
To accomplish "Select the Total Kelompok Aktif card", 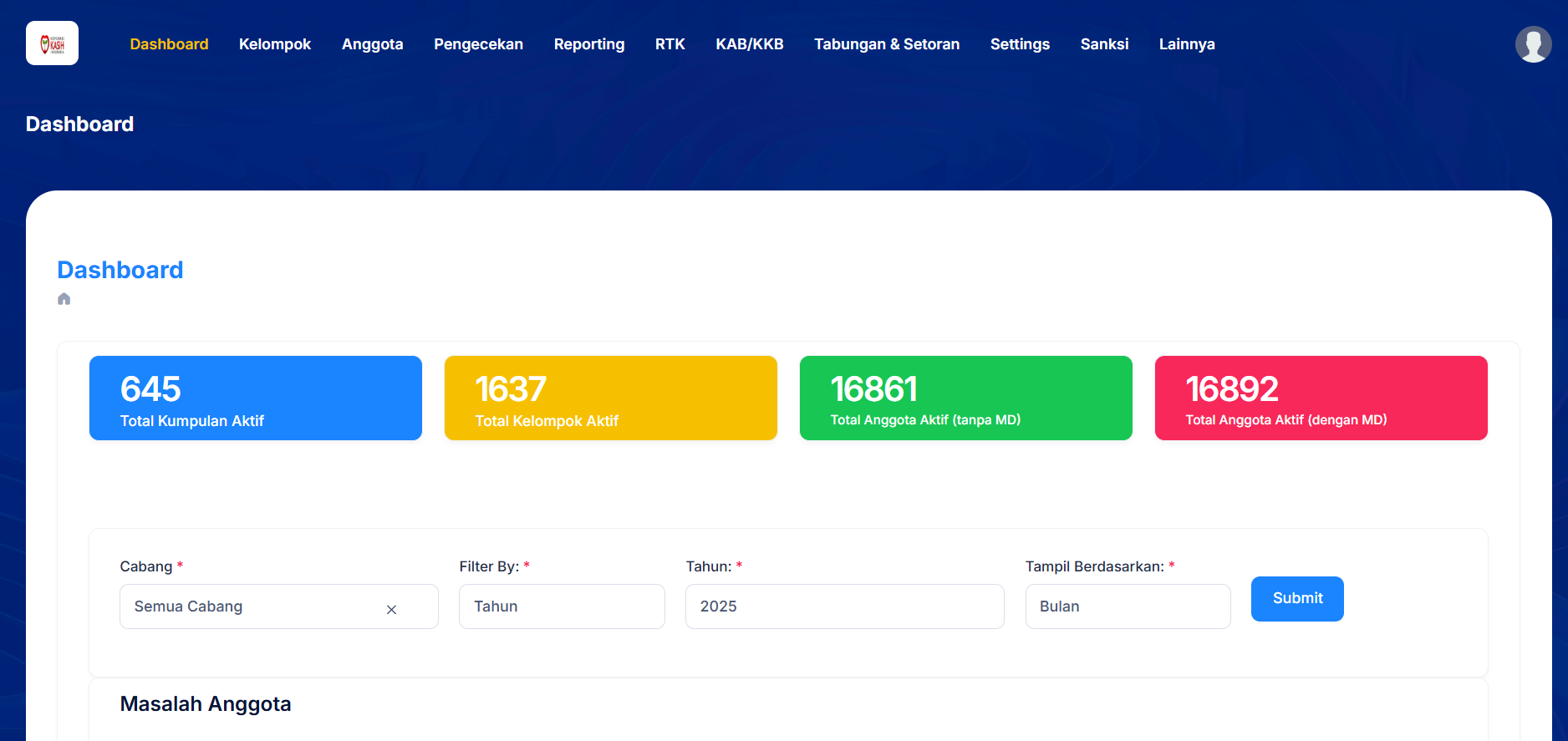I will (611, 398).
